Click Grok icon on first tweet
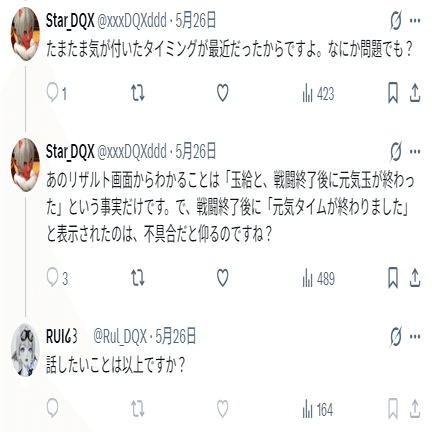This screenshot has height=432, width=432. tap(396, 21)
